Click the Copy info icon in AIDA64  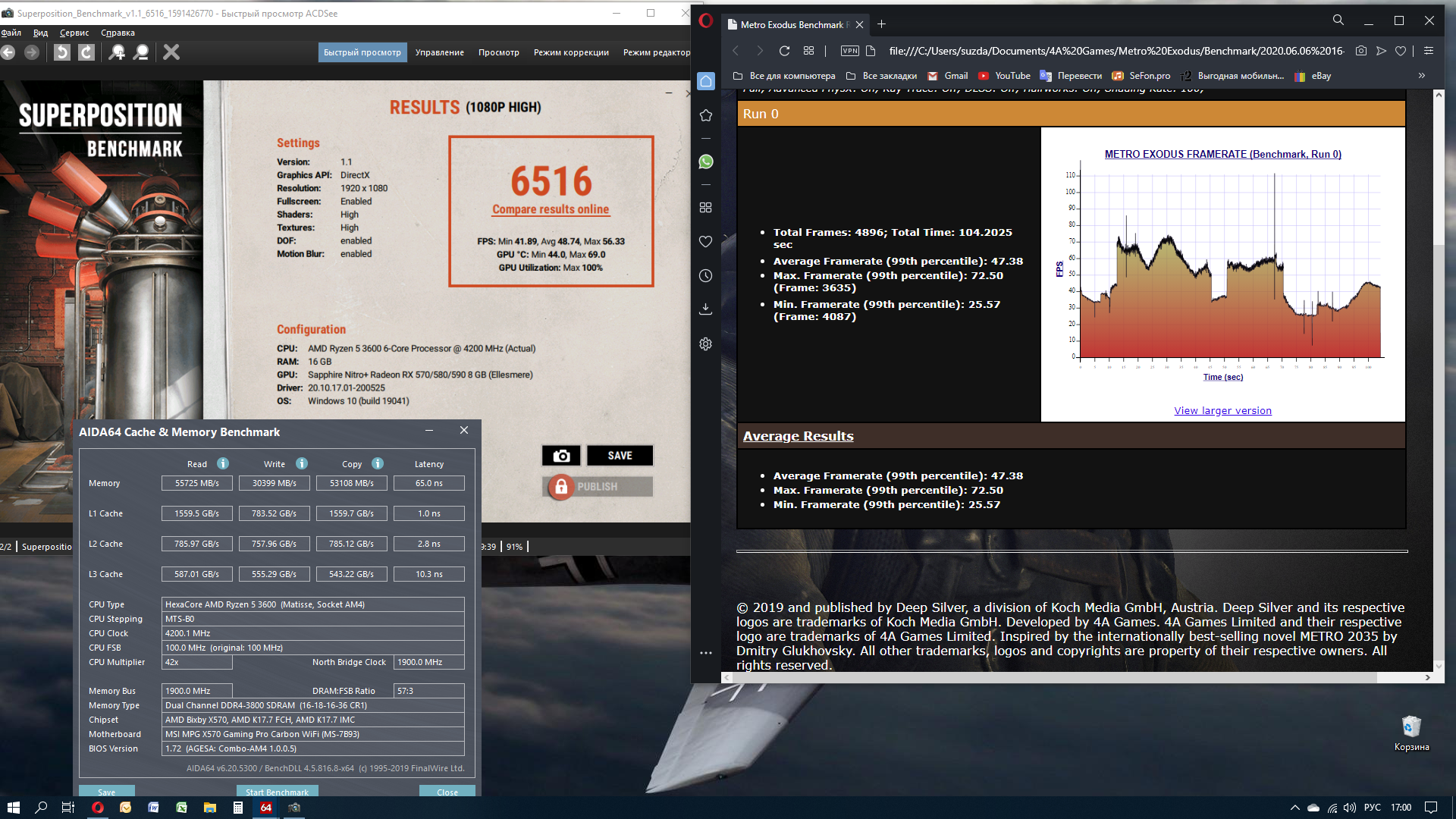pyautogui.click(x=378, y=463)
